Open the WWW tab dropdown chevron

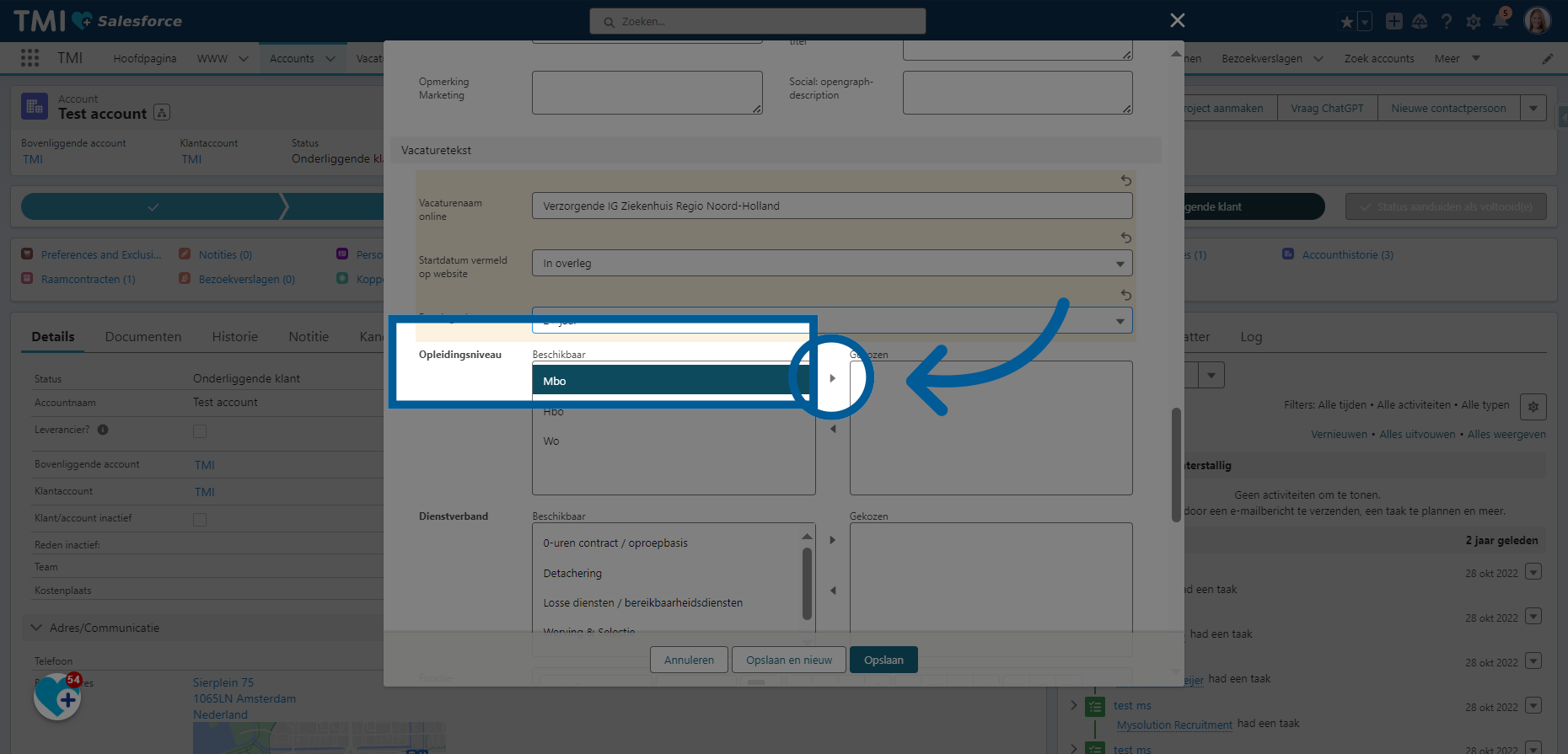point(244,59)
